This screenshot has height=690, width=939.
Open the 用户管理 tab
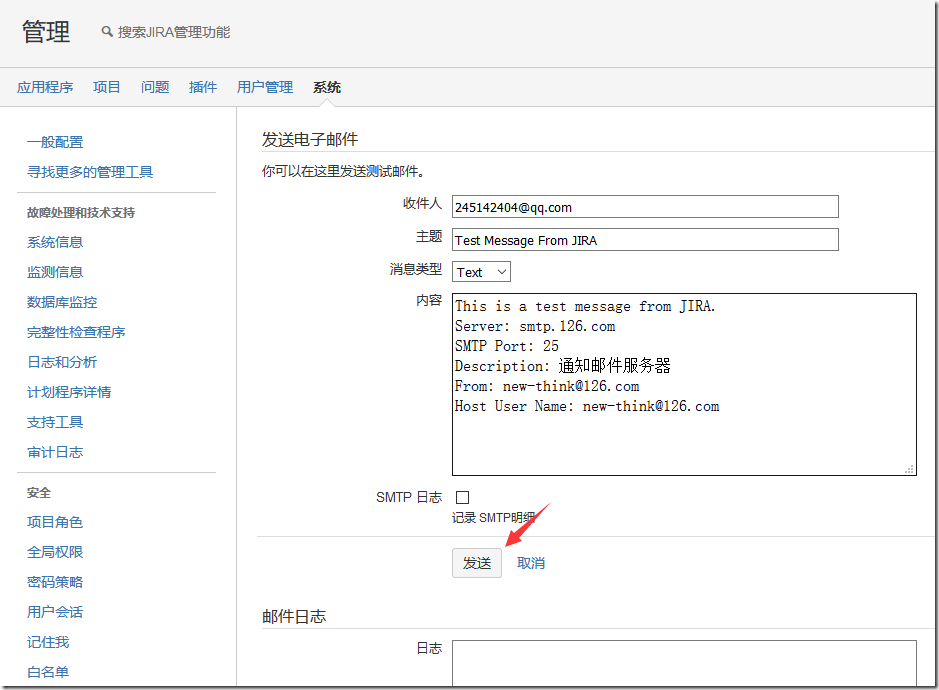[265, 87]
